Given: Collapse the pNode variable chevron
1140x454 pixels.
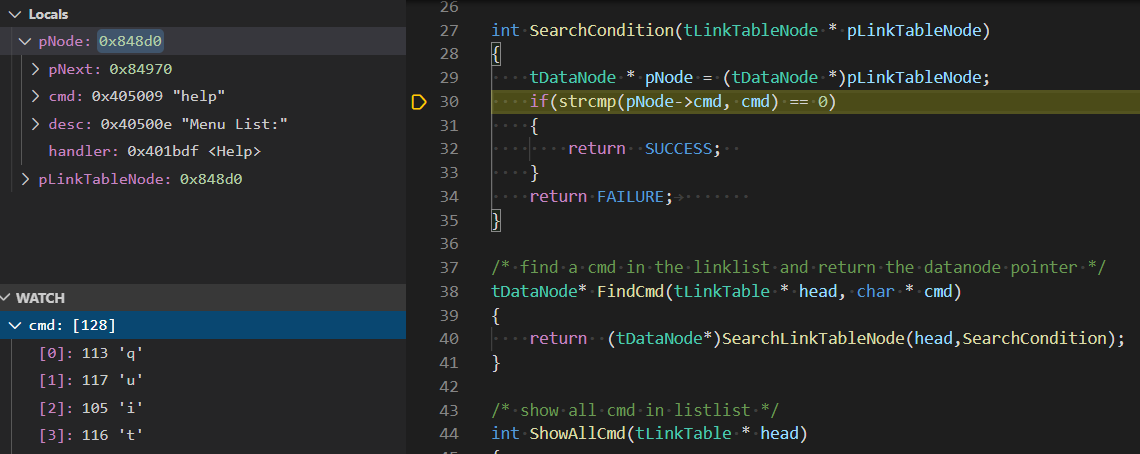Looking at the screenshot, I should tap(25, 42).
